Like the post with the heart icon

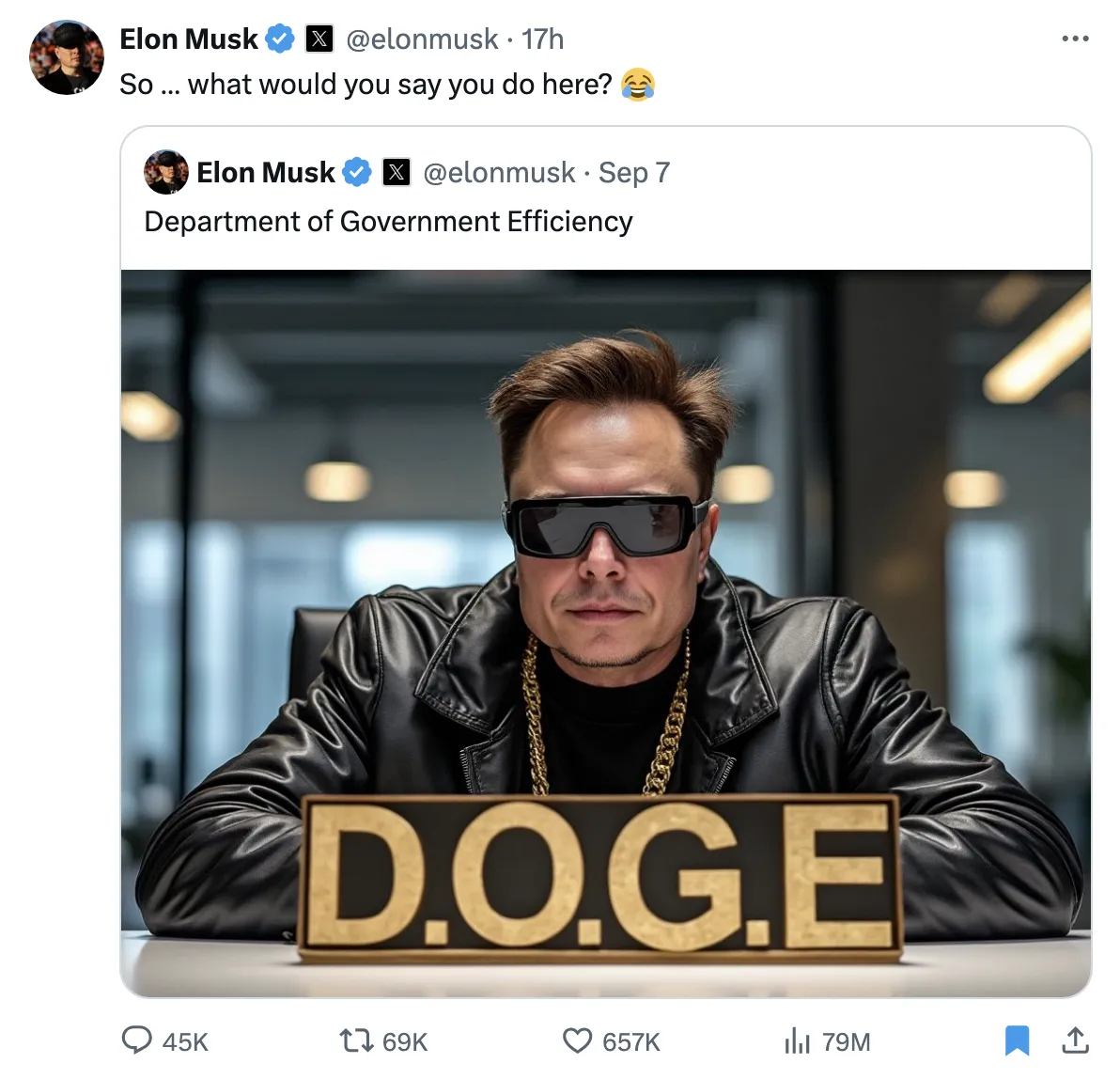point(577,1040)
